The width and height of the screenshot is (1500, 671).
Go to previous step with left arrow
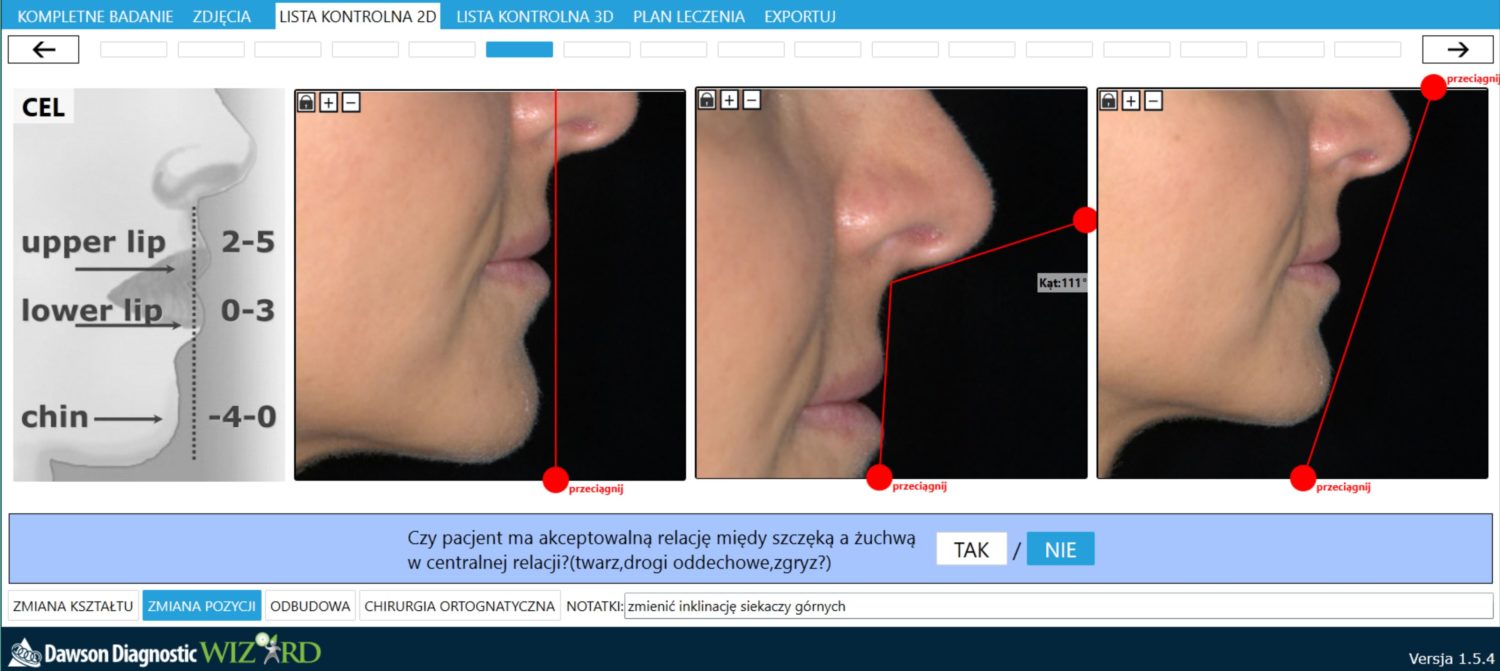pyautogui.click(x=43, y=50)
